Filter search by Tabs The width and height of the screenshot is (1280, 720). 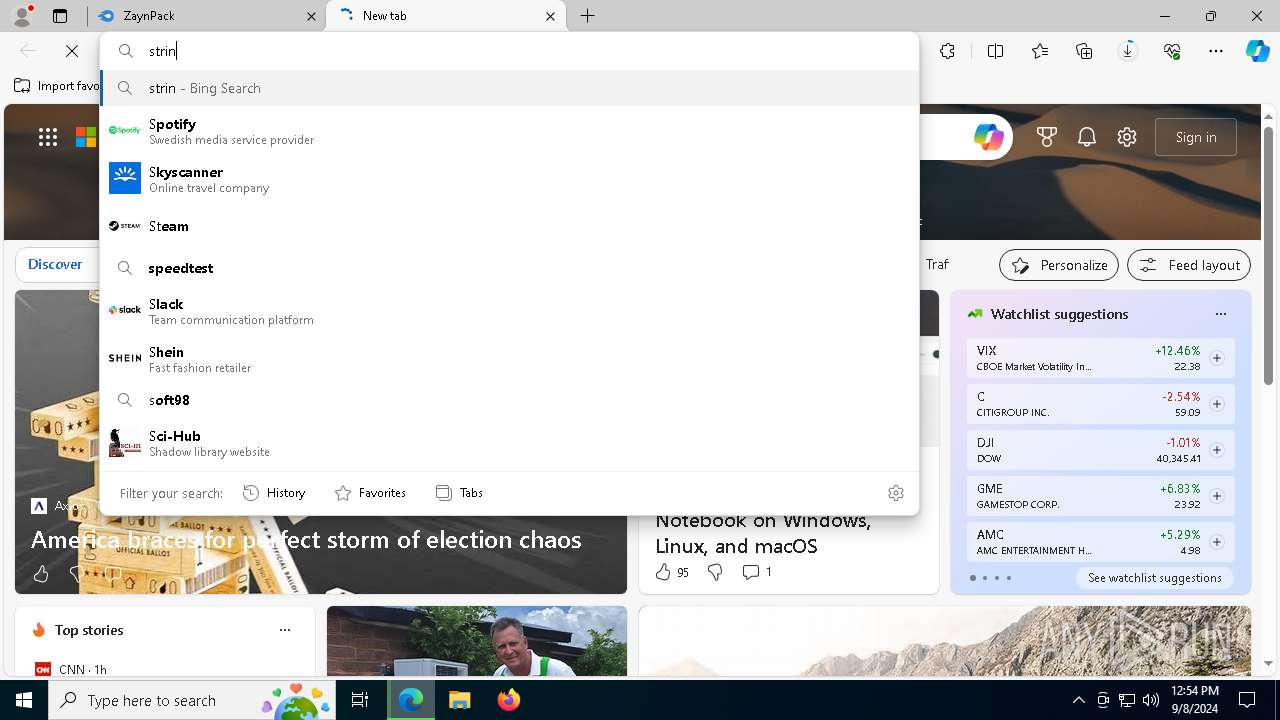tap(460, 493)
